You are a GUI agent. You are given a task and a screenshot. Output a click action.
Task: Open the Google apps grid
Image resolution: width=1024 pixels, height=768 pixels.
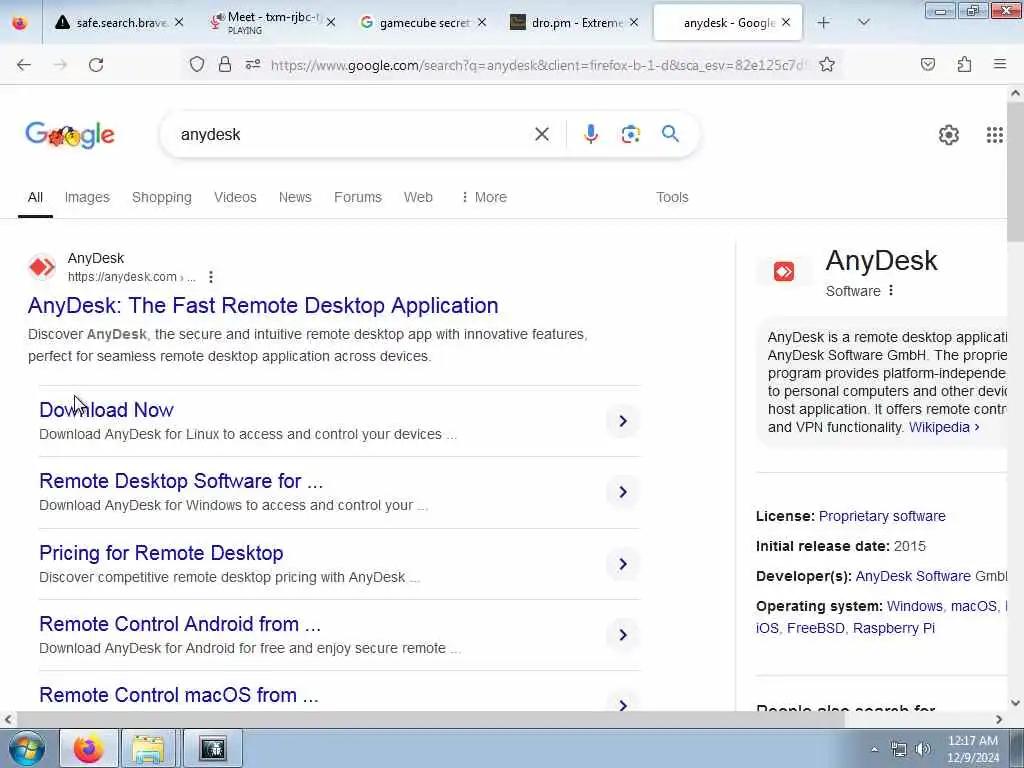click(x=995, y=135)
